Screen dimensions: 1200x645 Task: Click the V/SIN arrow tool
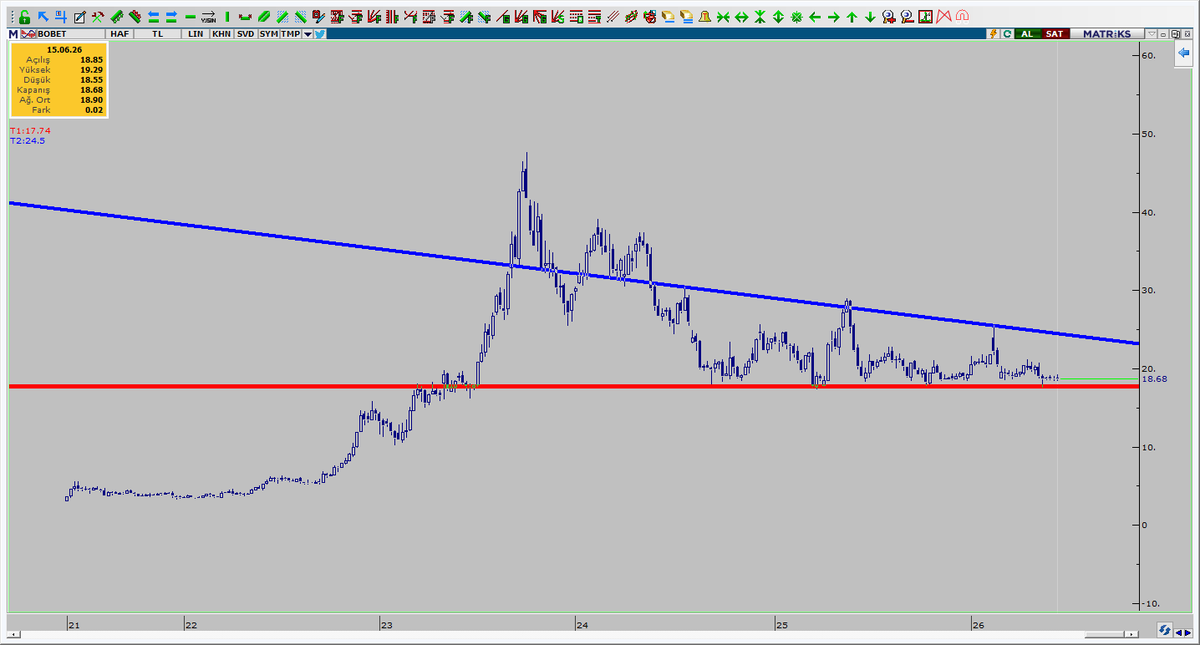208,17
